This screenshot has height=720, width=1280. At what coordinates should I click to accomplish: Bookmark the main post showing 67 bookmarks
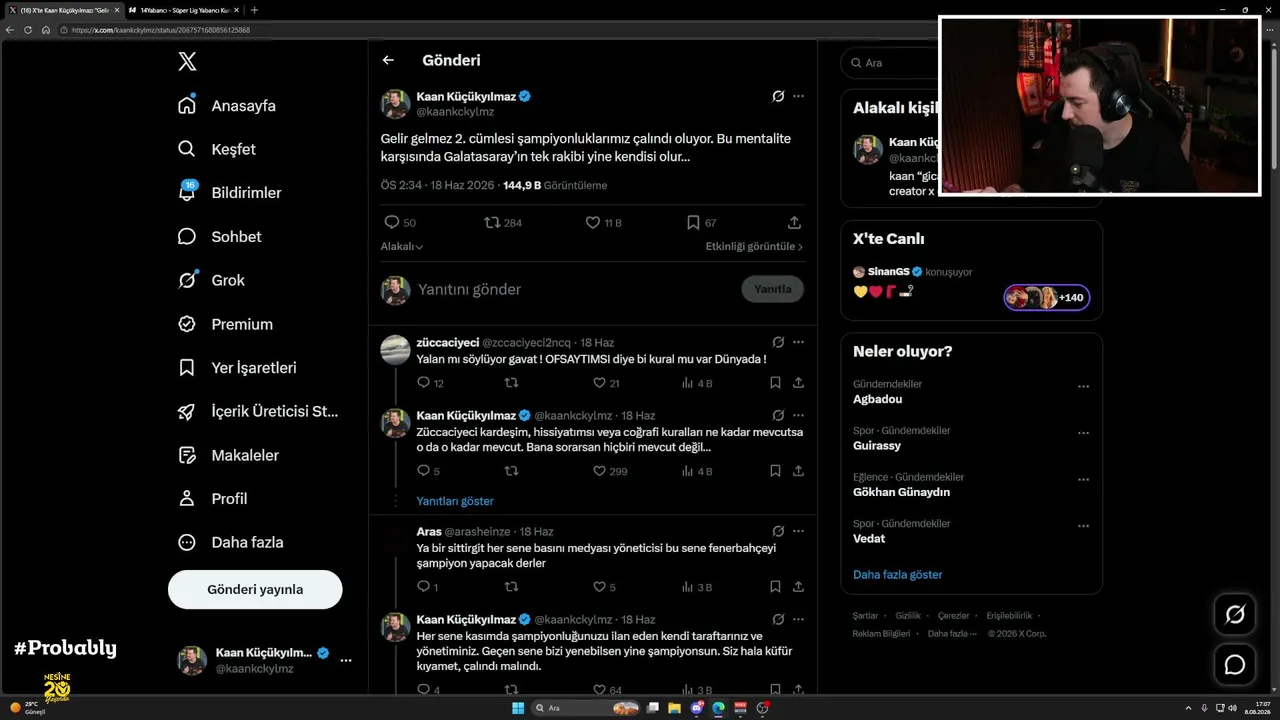(x=693, y=222)
